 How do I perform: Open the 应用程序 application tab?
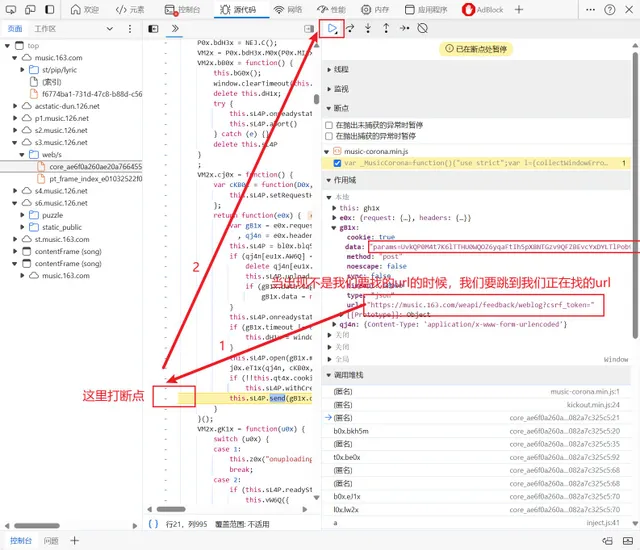[426, 9]
